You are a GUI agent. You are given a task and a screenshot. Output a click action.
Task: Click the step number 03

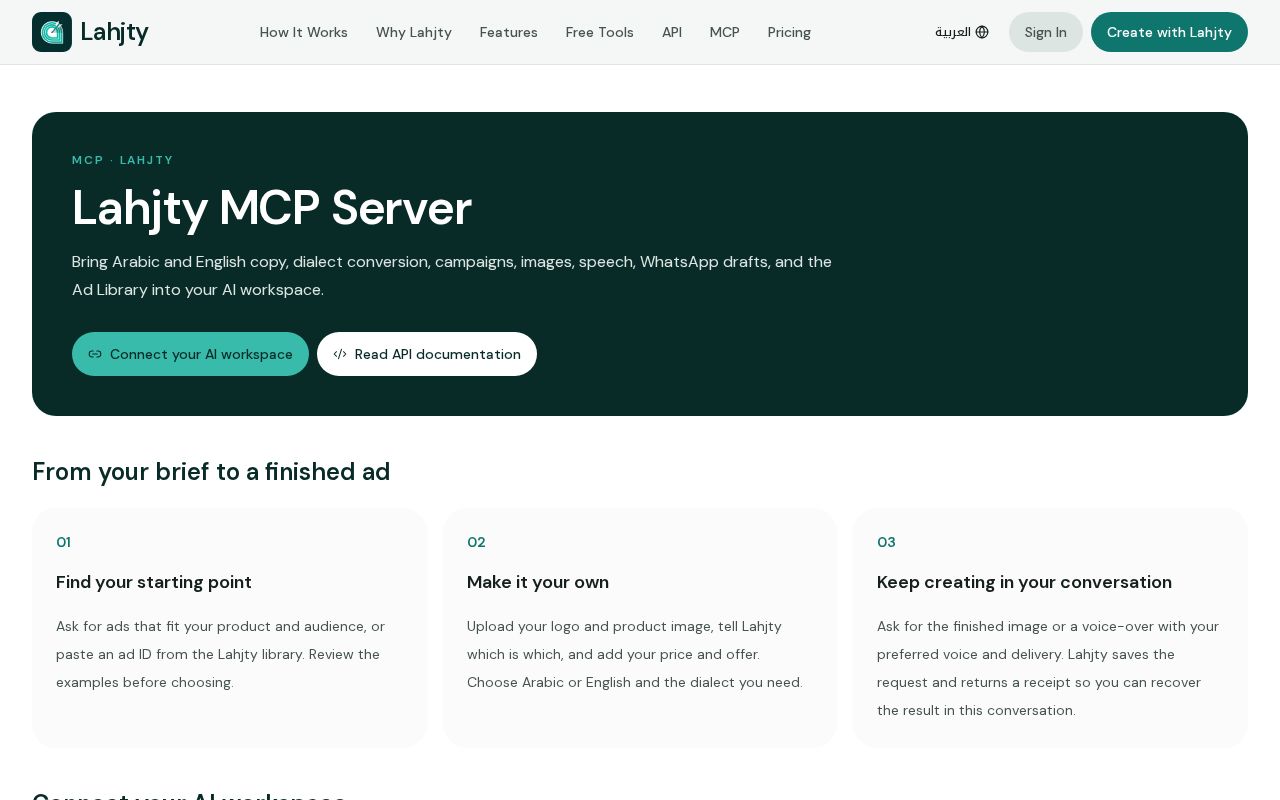click(886, 542)
